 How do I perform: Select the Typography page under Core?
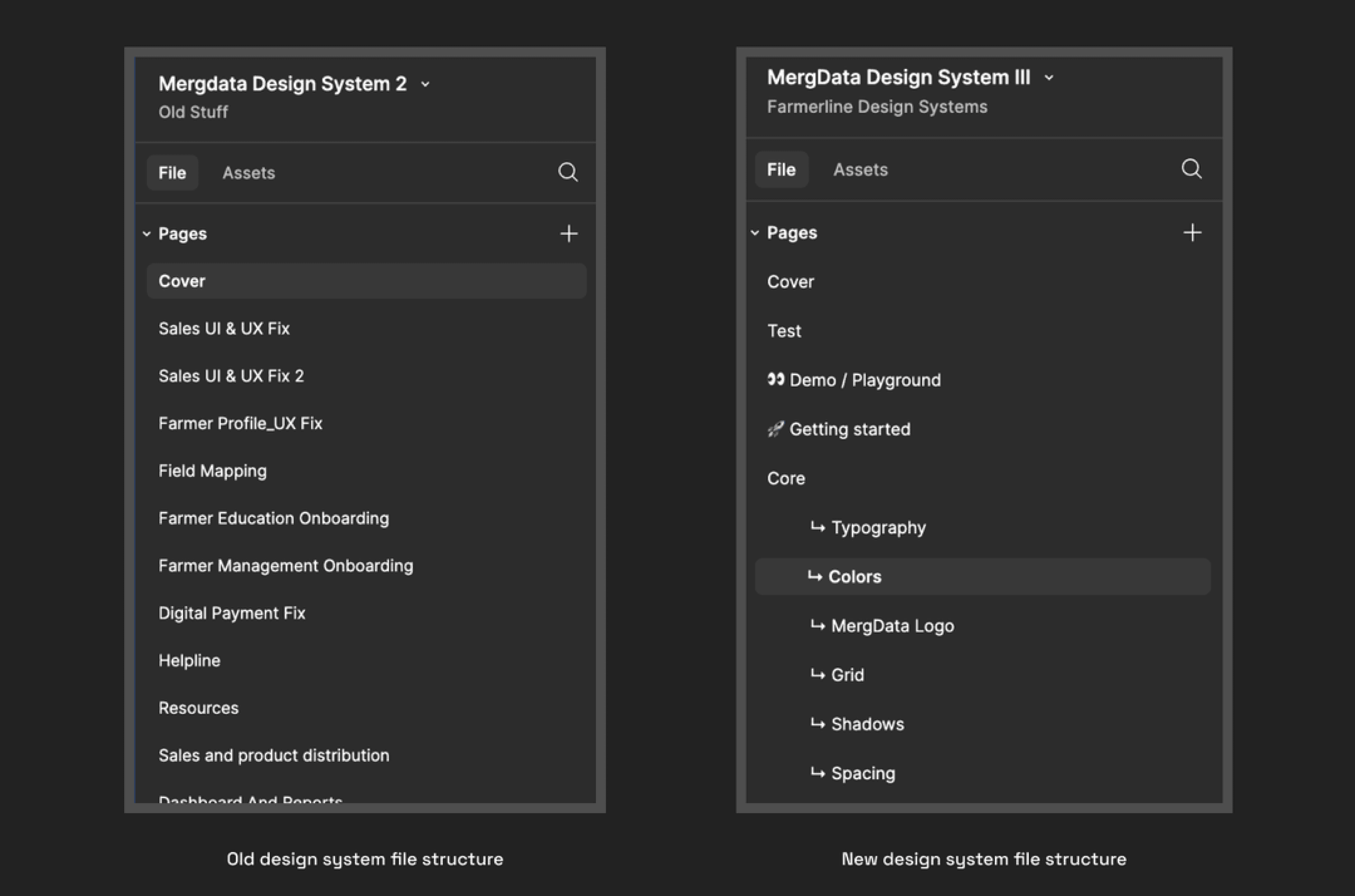pyautogui.click(x=878, y=528)
